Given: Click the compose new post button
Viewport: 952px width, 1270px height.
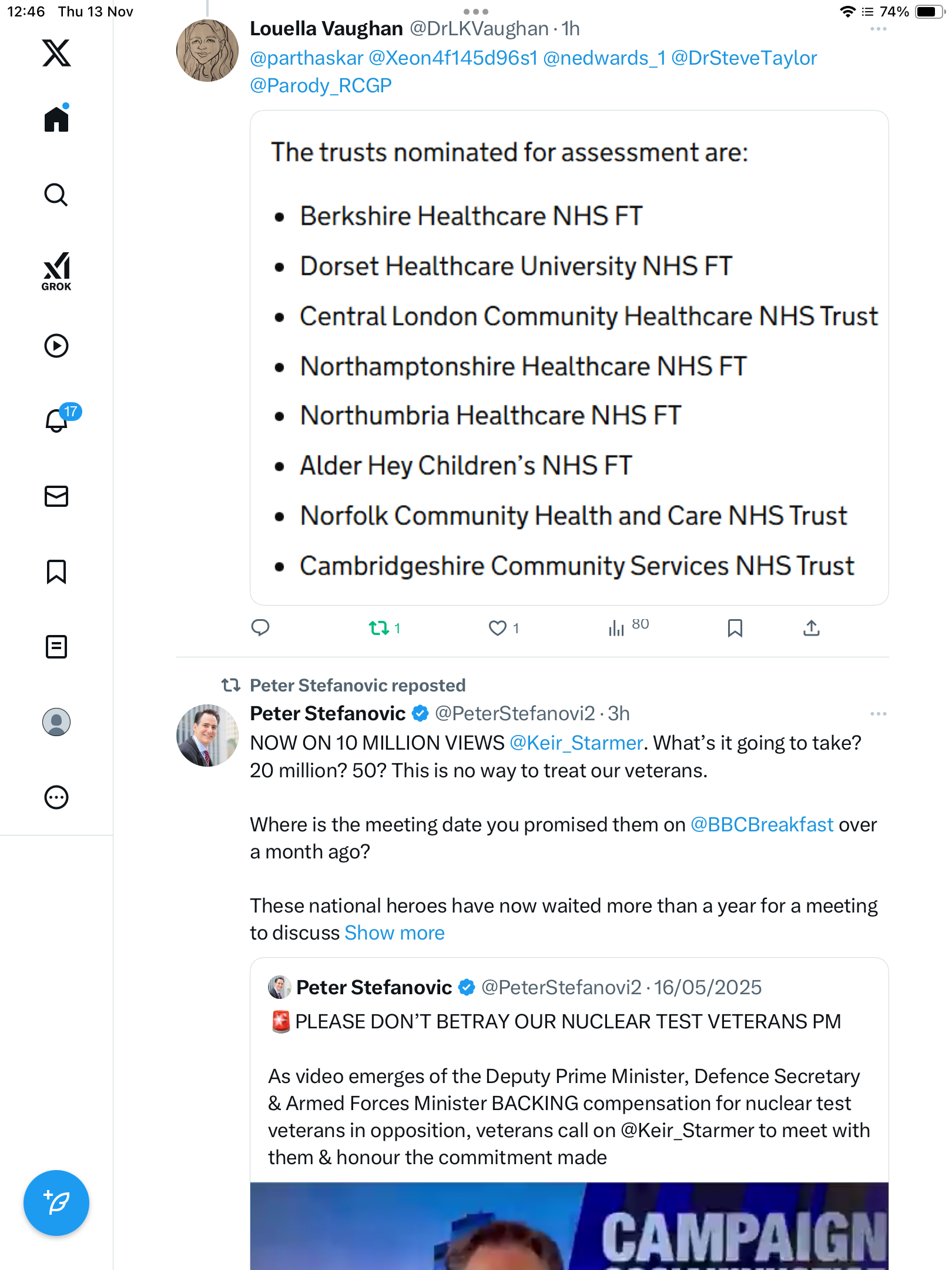Looking at the screenshot, I should 56,1203.
